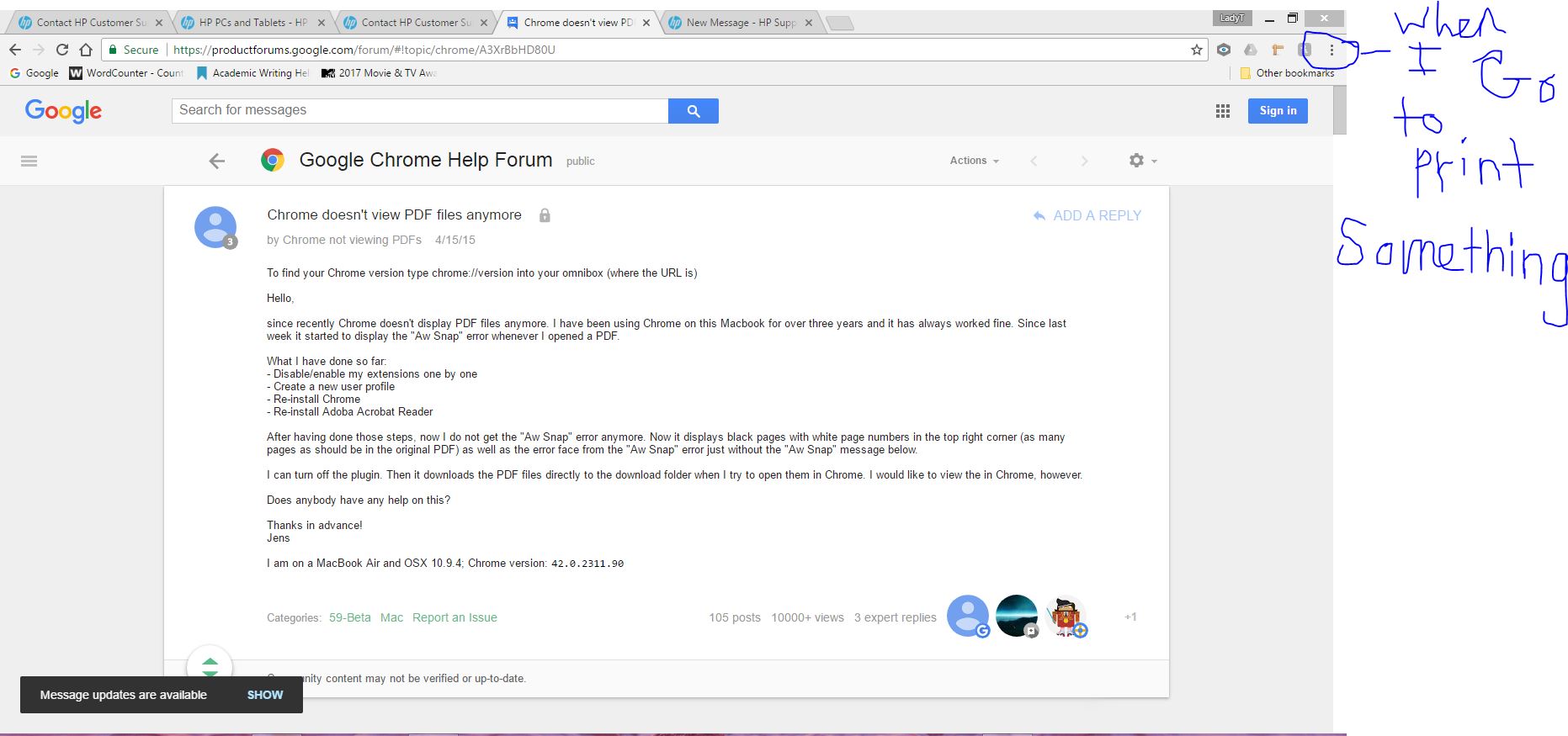The height and width of the screenshot is (736, 1568).
Task: Click the '105 posts' count
Action: tap(735, 617)
